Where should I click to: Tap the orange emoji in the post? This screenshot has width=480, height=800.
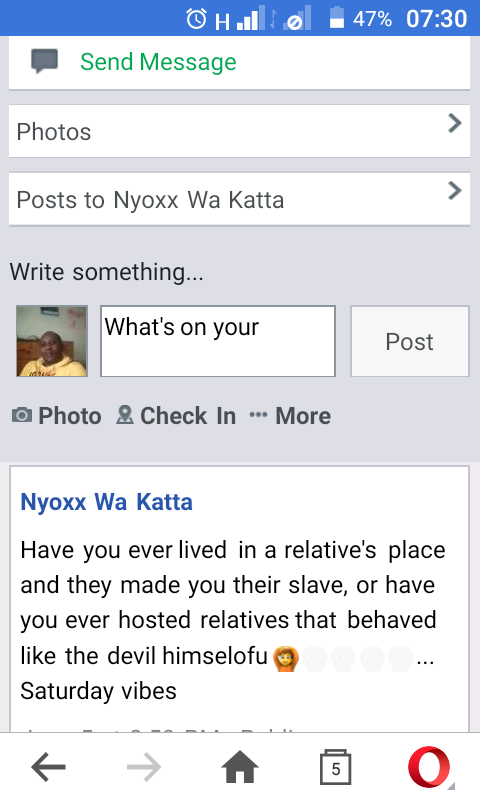[x=286, y=658]
